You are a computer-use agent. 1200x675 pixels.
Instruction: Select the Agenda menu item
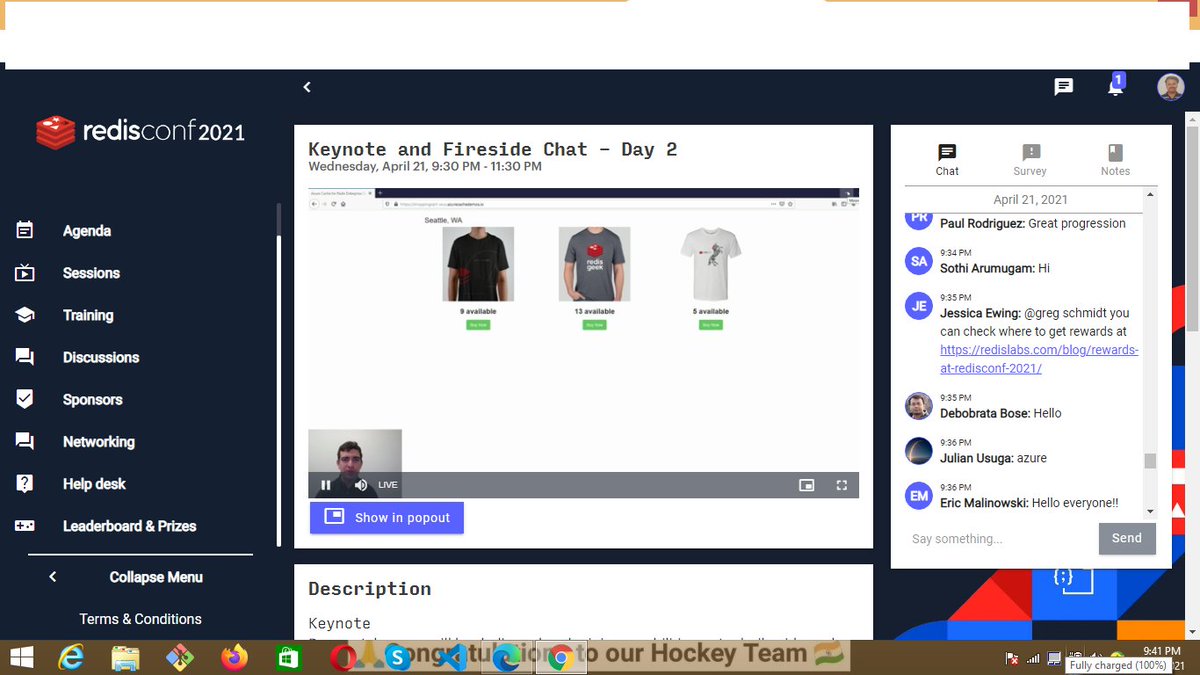tap(87, 231)
